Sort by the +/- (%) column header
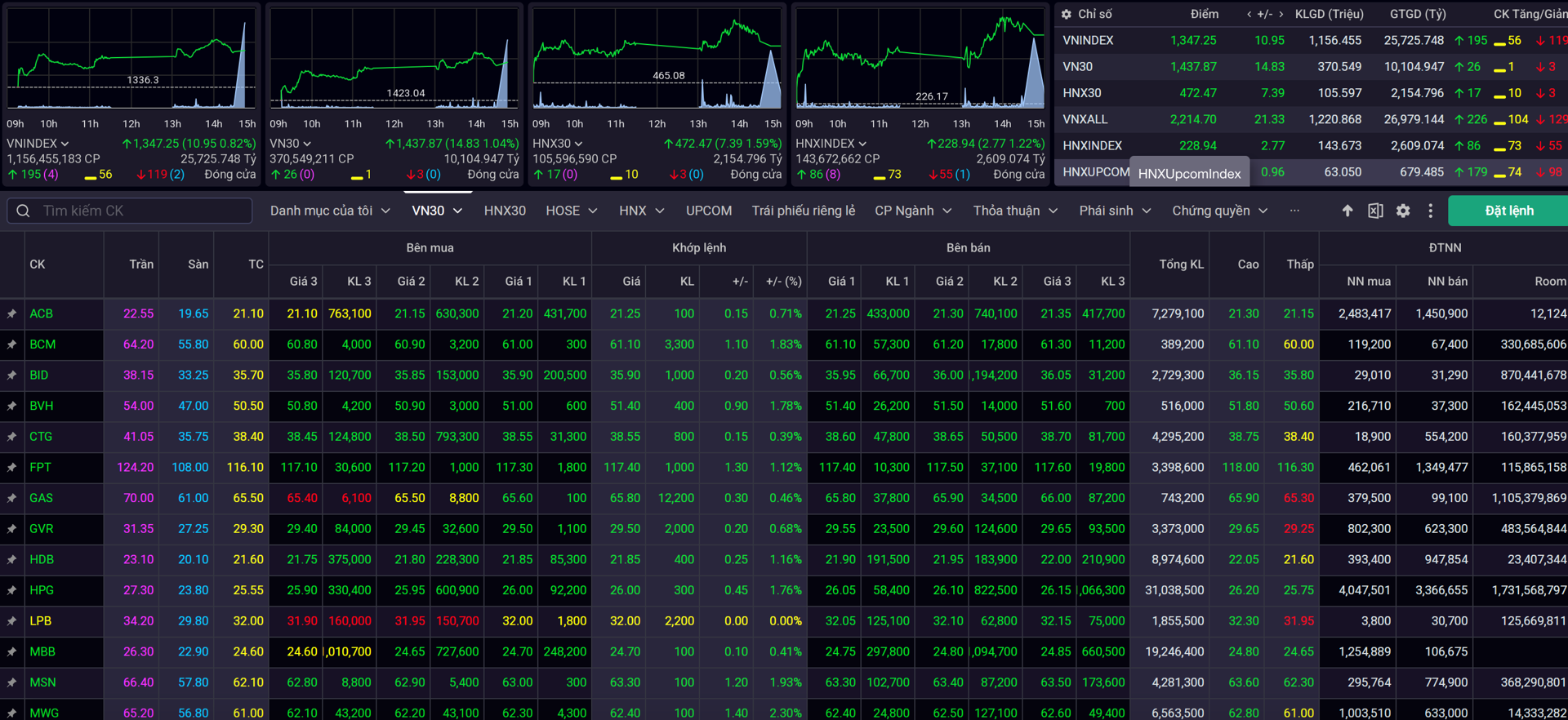The height and width of the screenshot is (720, 1568). pyautogui.click(x=783, y=282)
